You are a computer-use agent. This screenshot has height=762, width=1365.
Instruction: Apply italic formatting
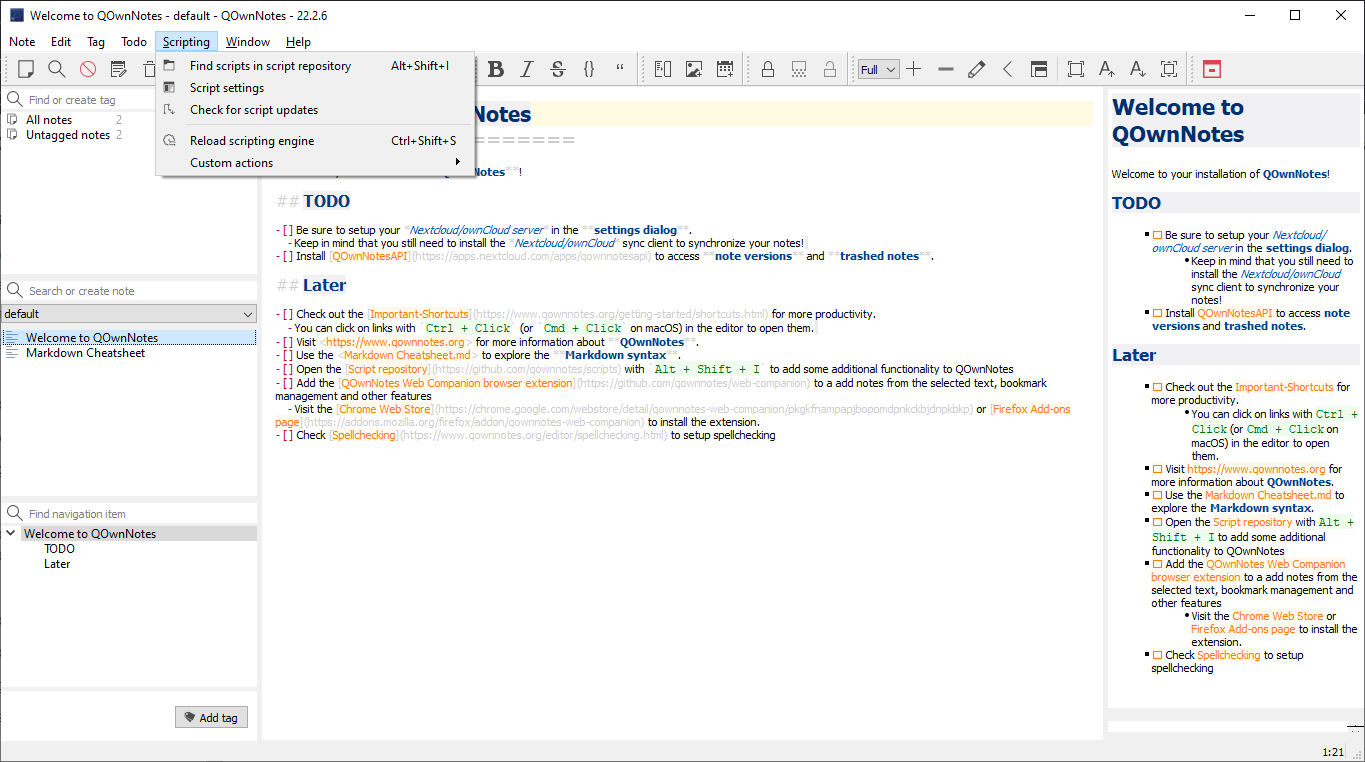point(527,69)
